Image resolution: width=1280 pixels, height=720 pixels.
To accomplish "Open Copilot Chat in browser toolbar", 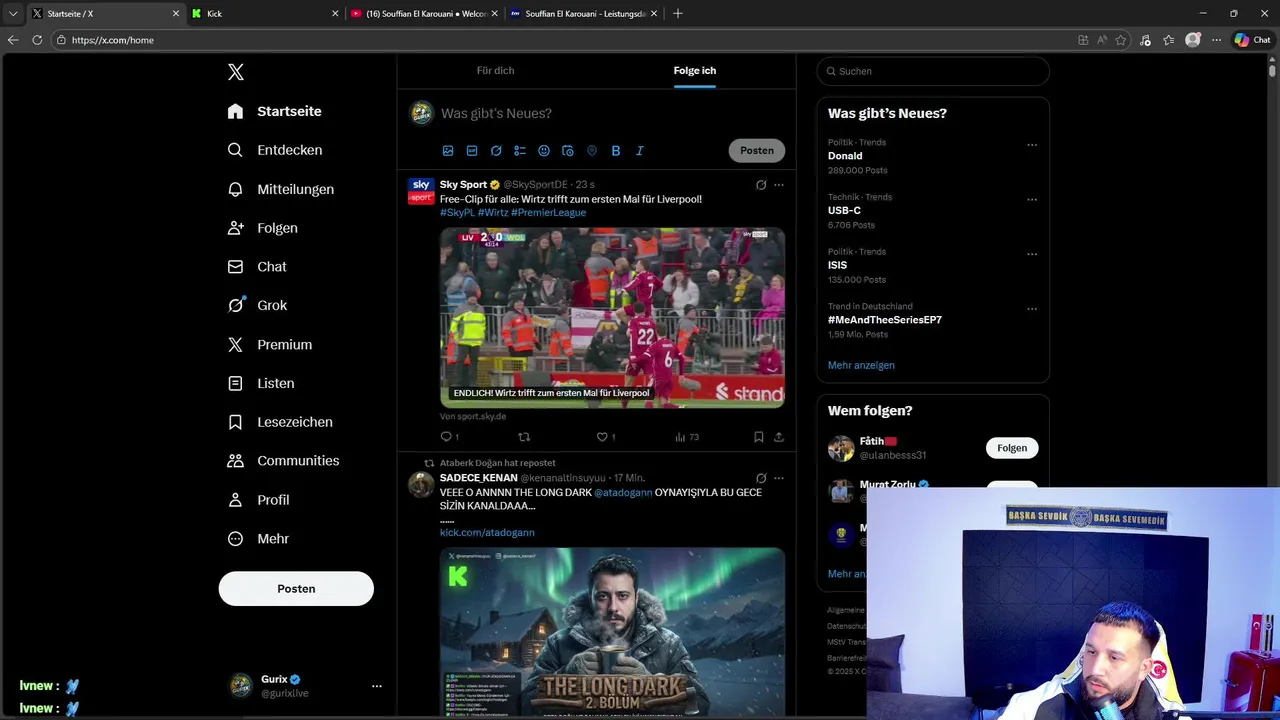I will pyautogui.click(x=1252, y=40).
